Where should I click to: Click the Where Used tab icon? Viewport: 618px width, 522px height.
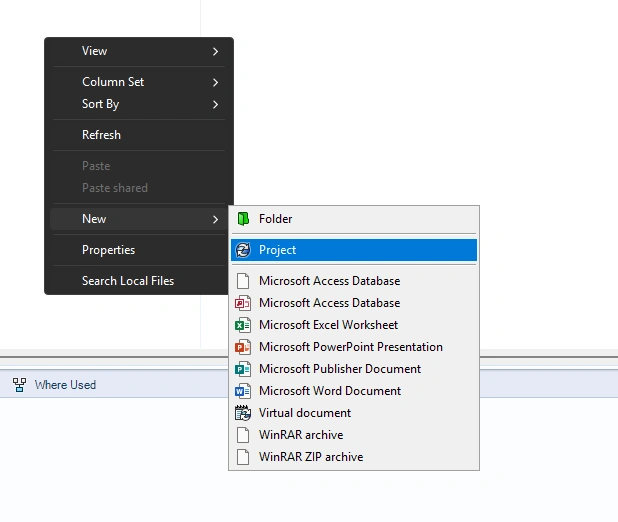(19, 385)
